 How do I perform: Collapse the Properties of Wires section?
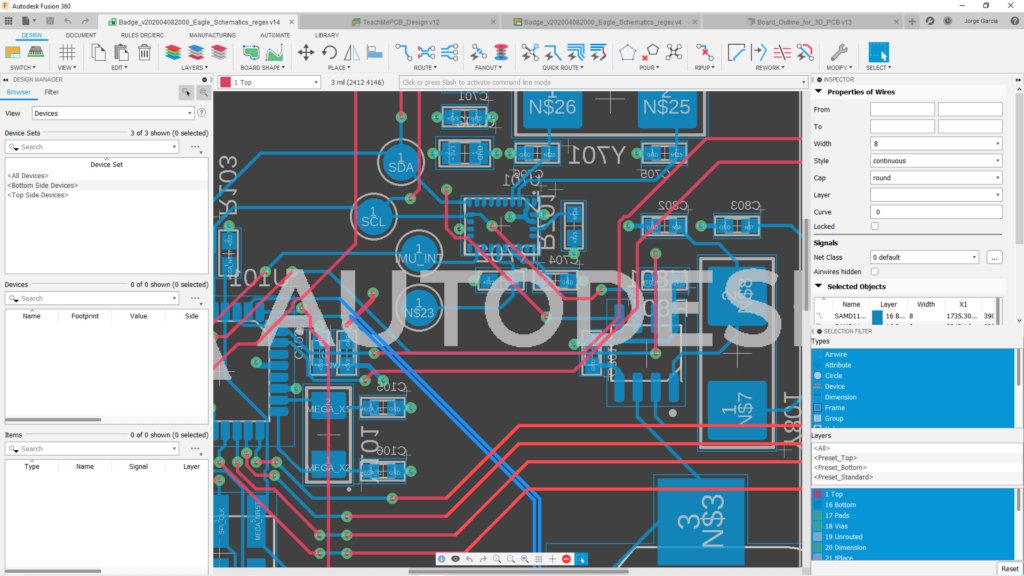point(819,92)
